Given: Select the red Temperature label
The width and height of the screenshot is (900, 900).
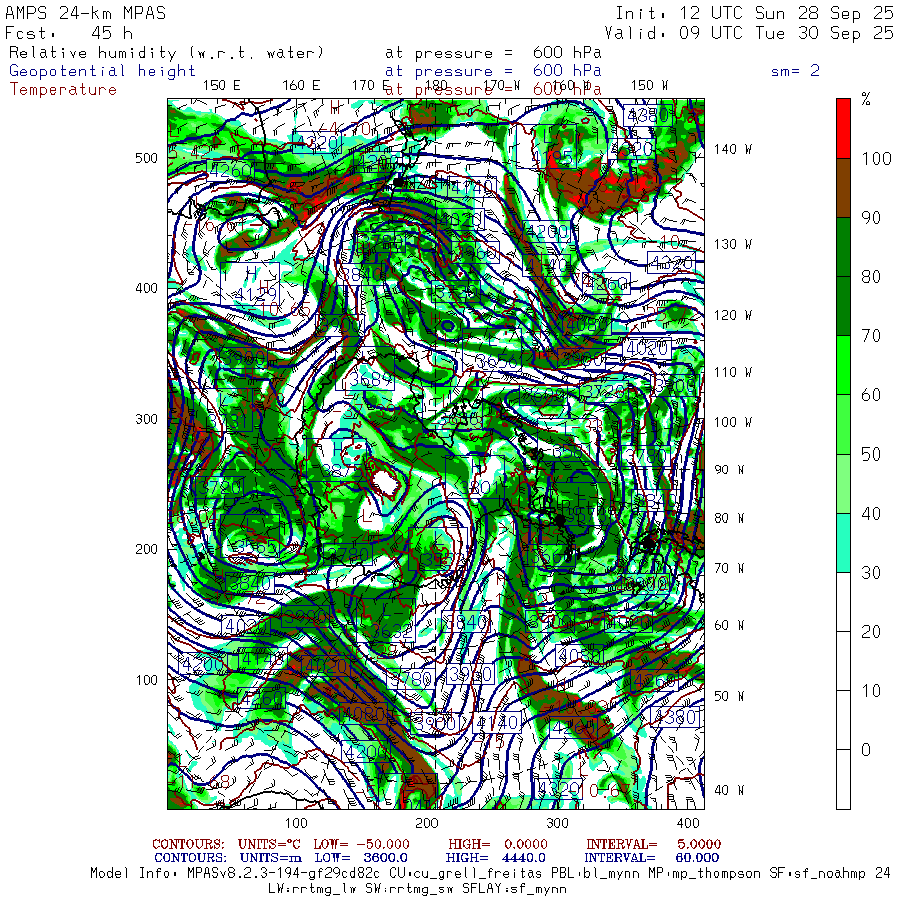Looking at the screenshot, I should point(63,89).
